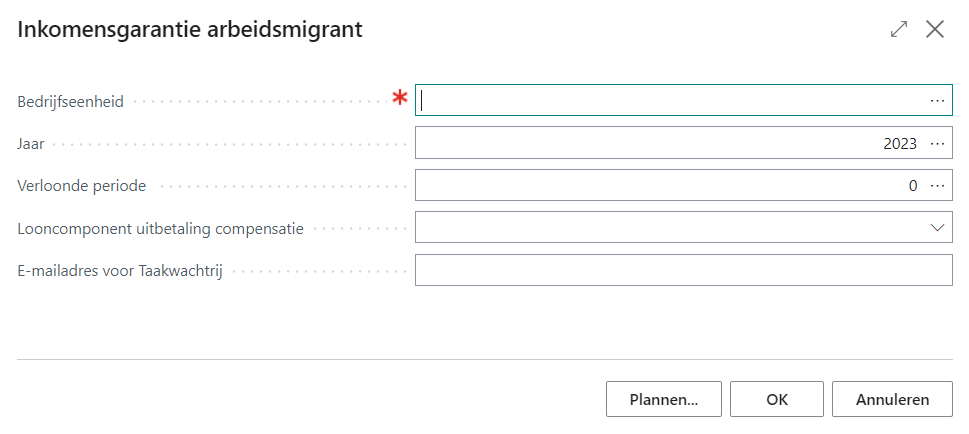Click the Inkomensgarantie arbeidsmigrant dialog title
Screen dimensions: 969x434
(190, 30)
